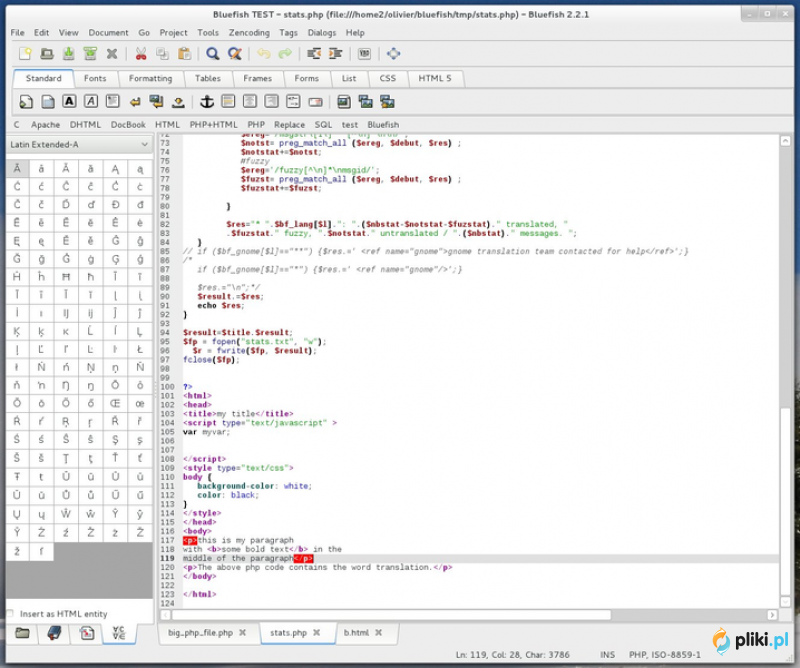
Task: Open the snippets side panel tab
Action: [x=87, y=633]
